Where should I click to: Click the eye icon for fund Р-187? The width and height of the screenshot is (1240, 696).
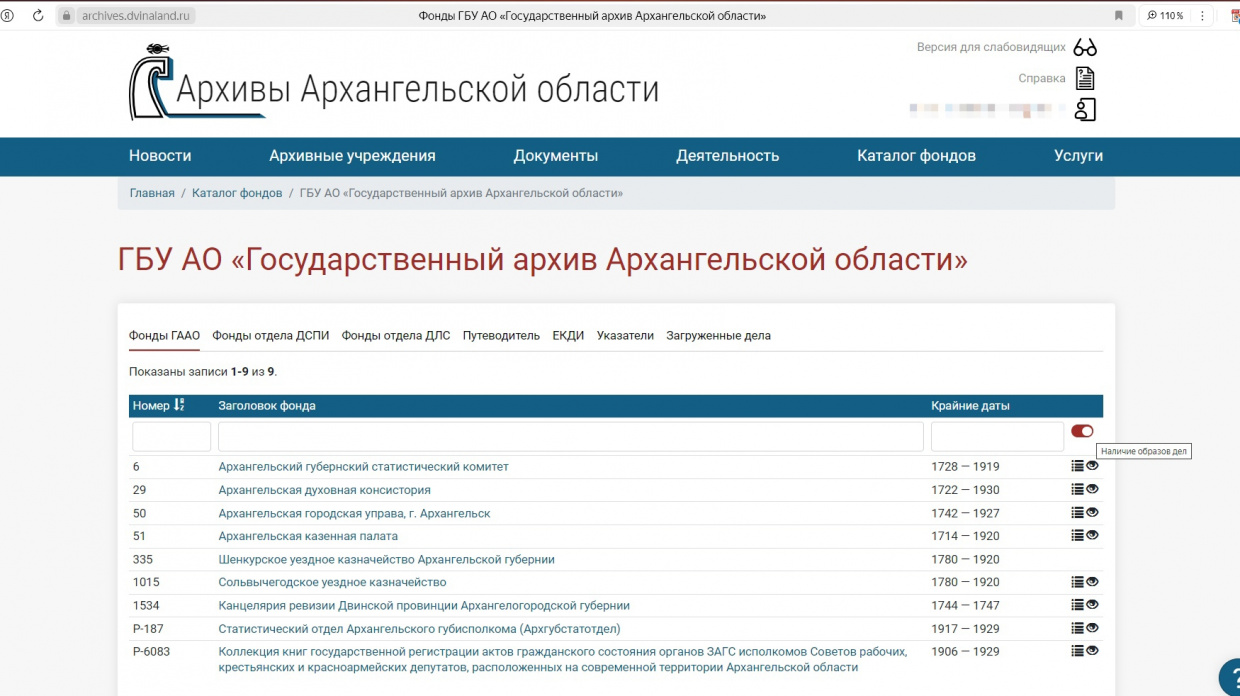tap(1092, 628)
